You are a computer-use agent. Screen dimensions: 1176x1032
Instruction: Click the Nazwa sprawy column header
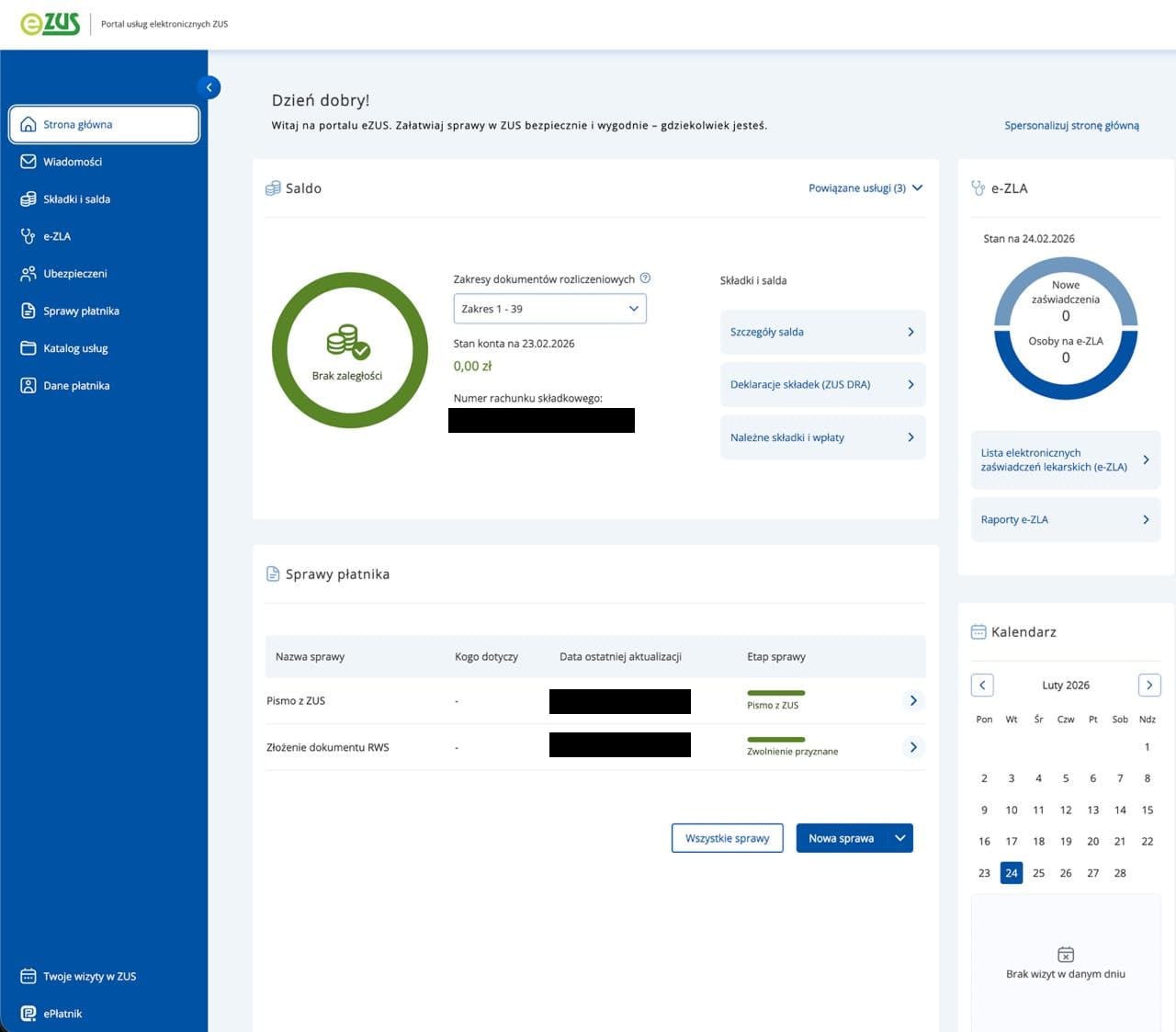coord(310,657)
